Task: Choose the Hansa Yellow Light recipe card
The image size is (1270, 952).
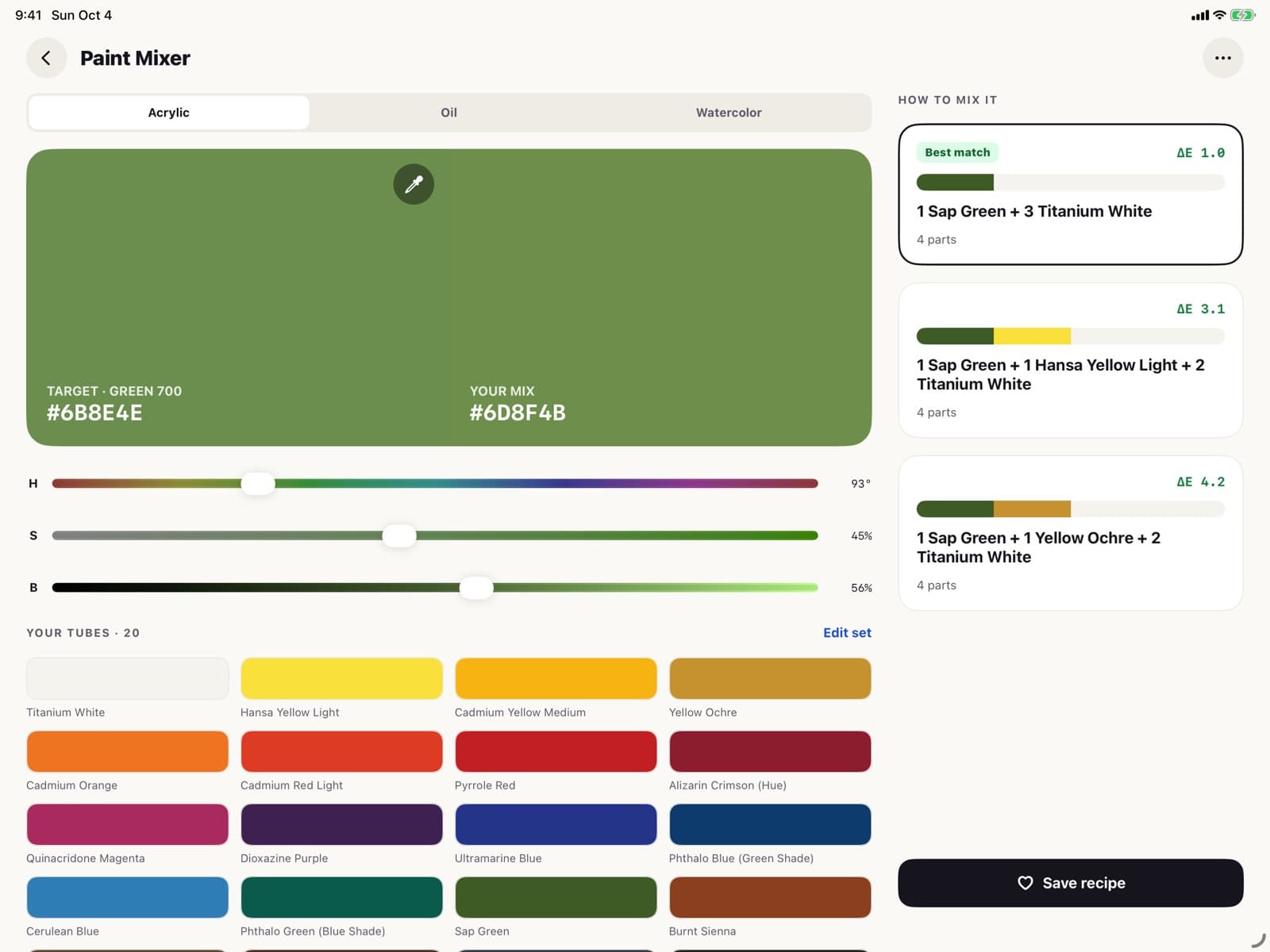Action: point(1070,360)
